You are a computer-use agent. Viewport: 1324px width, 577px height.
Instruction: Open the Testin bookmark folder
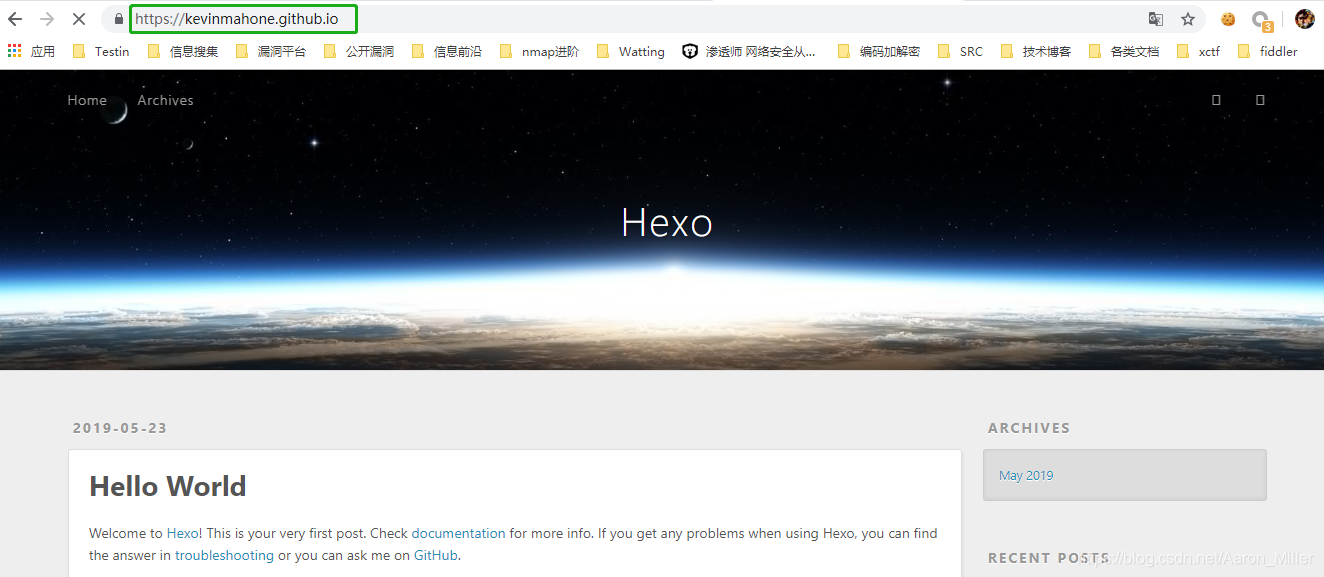(x=101, y=51)
